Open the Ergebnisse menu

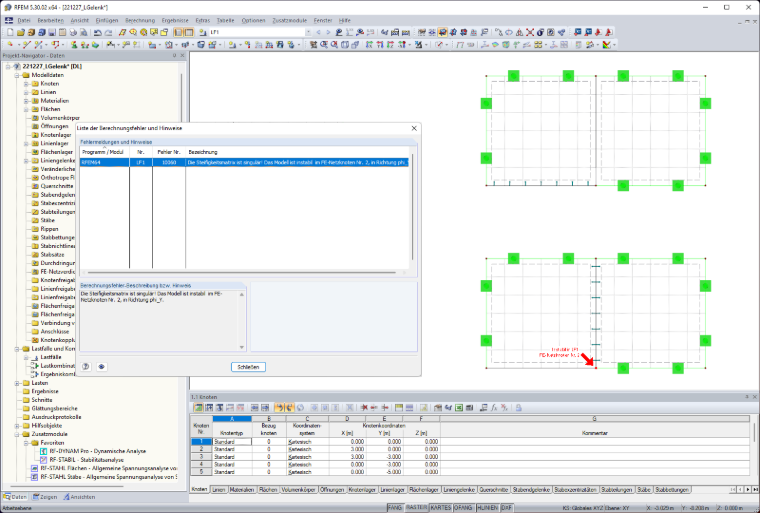coord(175,20)
